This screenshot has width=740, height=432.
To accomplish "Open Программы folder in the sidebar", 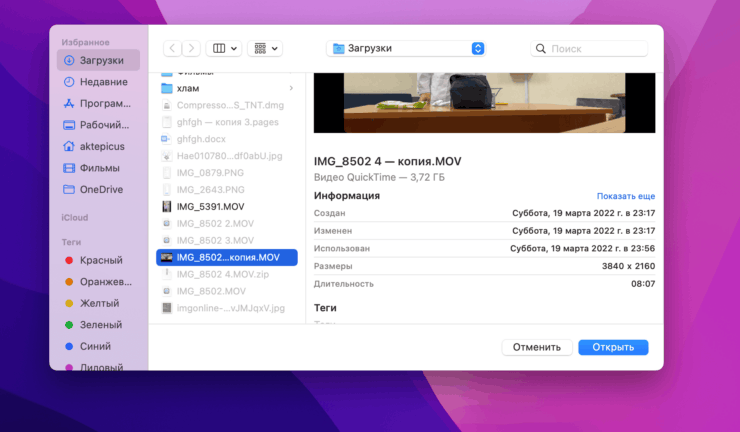I will point(103,103).
